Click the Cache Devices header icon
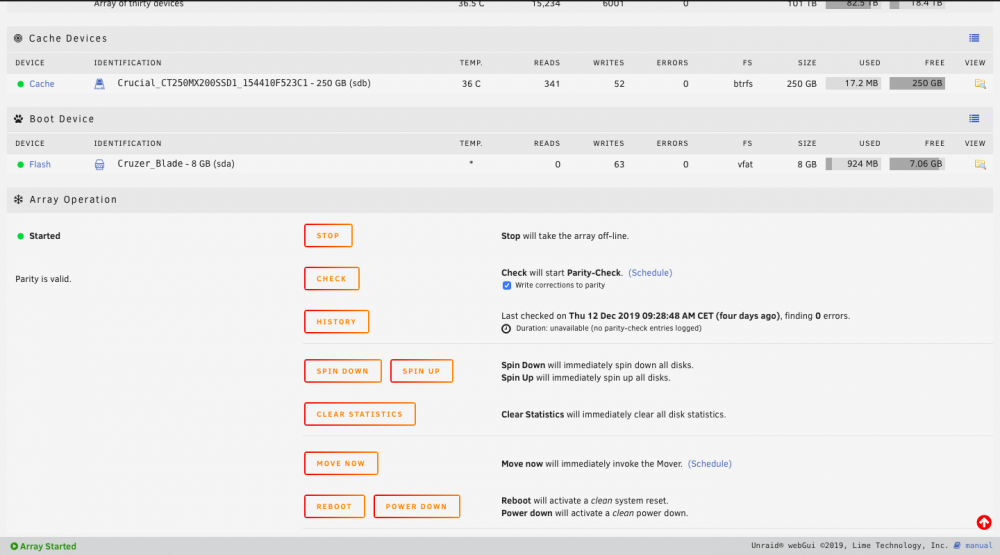Screen dimensions: 1000x555 click(x=18, y=38)
